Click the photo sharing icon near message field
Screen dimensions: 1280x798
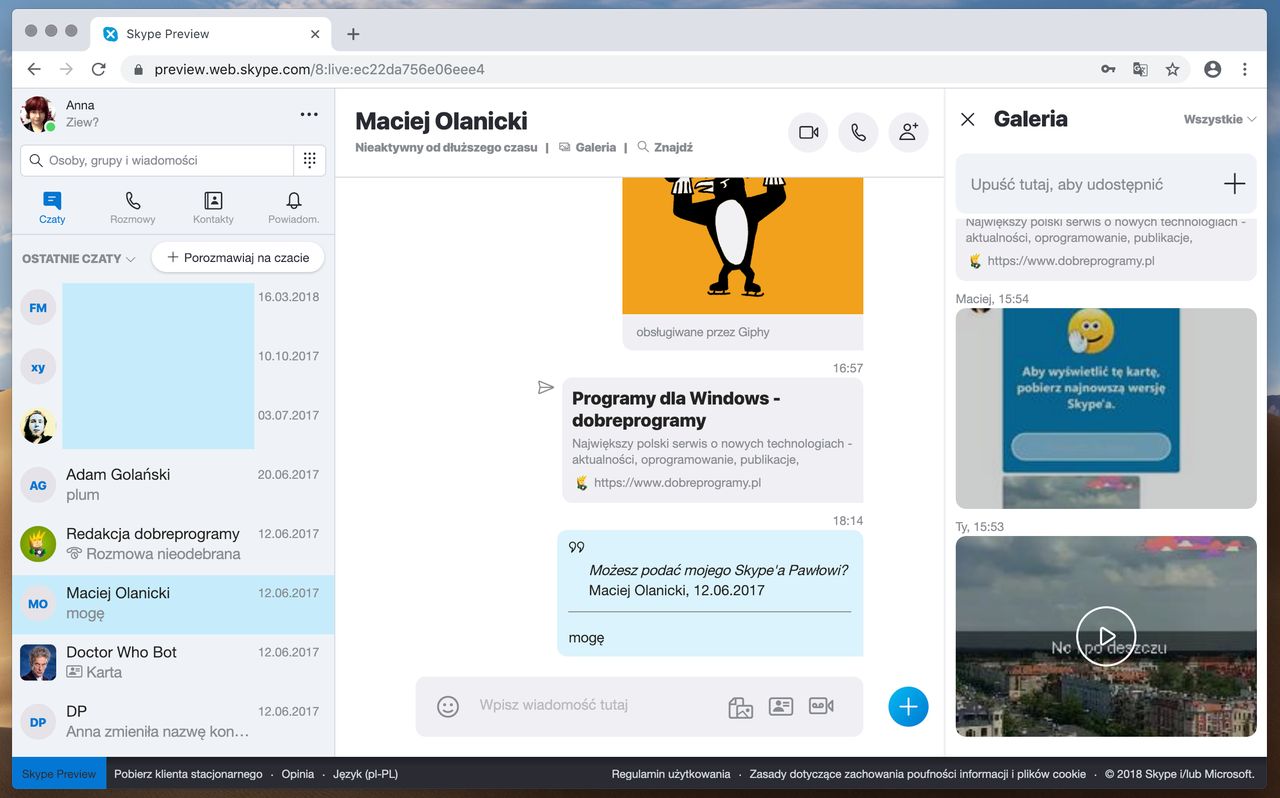tap(740, 706)
